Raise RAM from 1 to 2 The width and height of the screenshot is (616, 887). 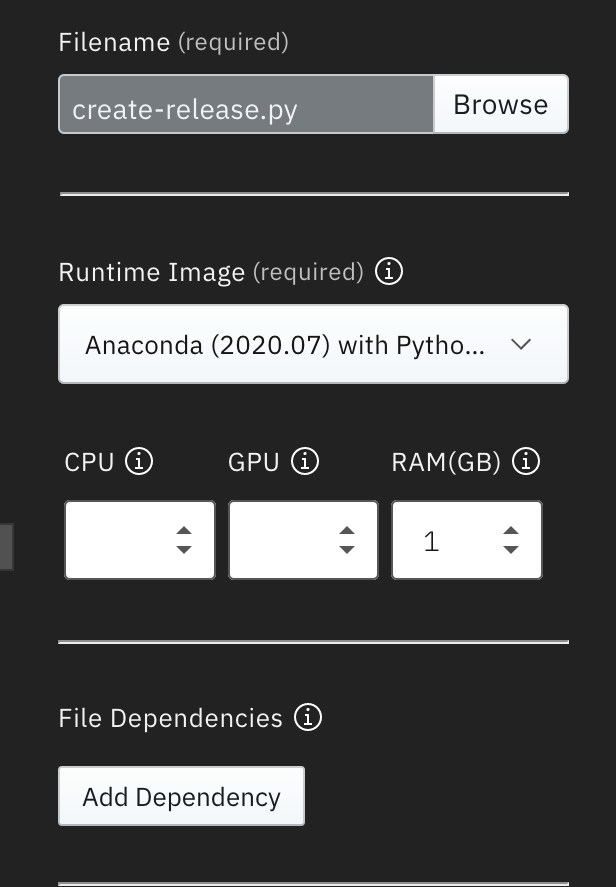point(510,528)
